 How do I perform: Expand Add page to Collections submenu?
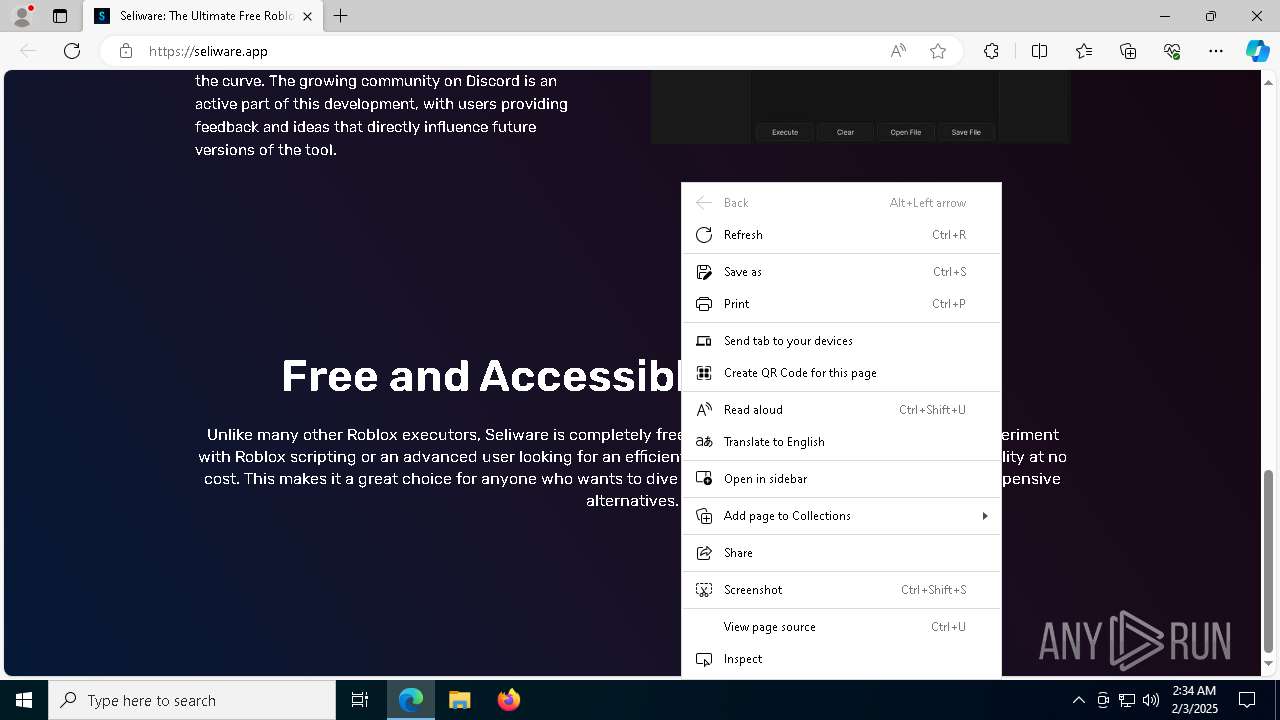(841, 516)
